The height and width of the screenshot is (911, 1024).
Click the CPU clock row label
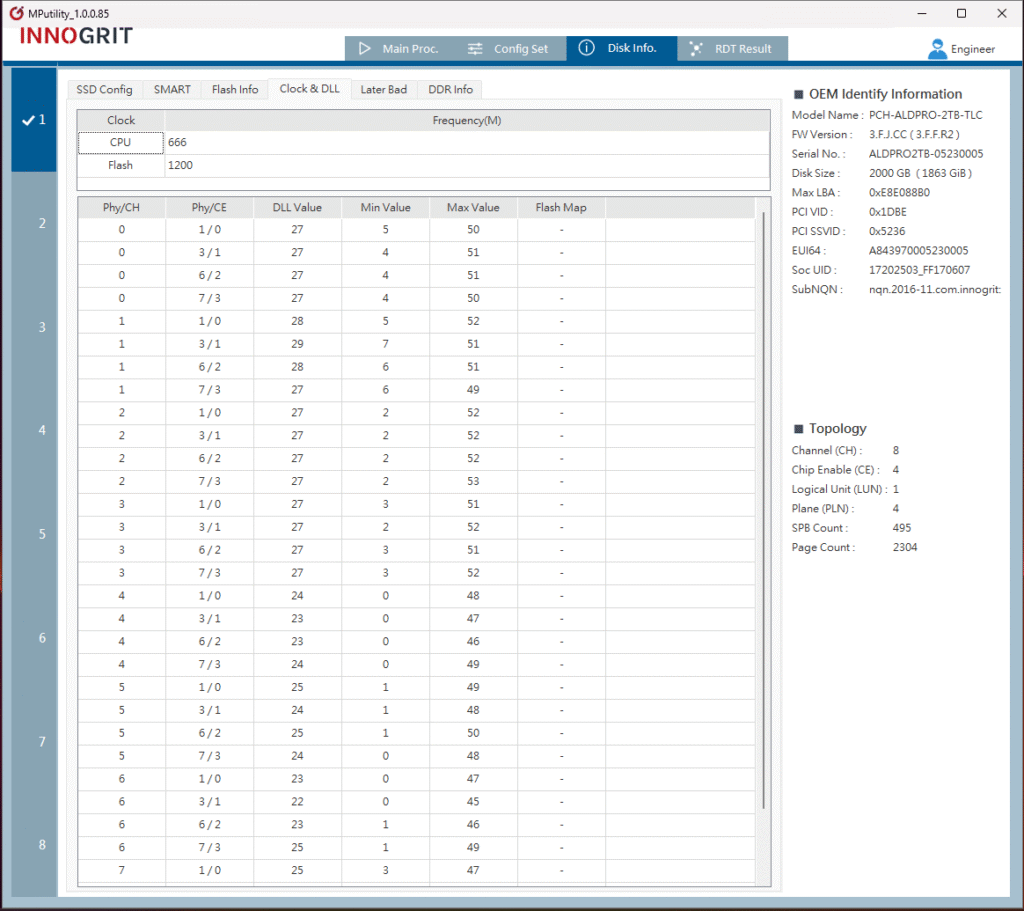[120, 143]
